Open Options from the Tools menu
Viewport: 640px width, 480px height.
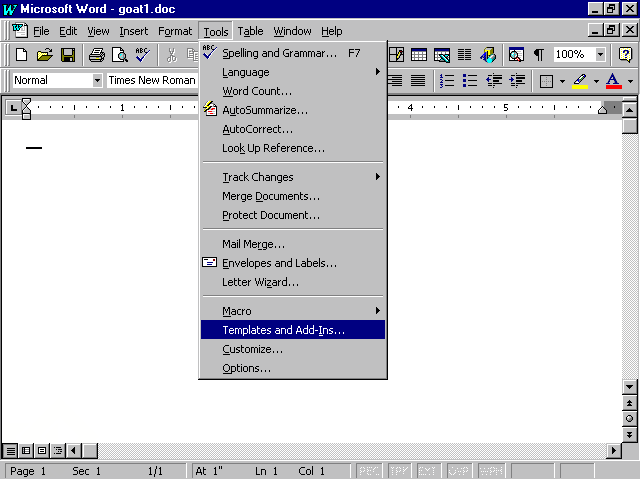[x=293, y=368]
